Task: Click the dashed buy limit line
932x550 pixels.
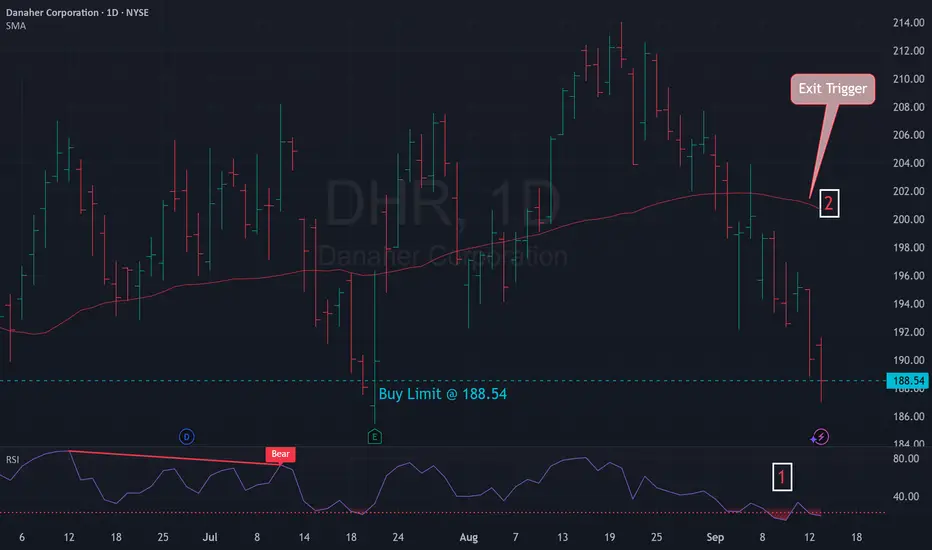Action: [x=443, y=381]
